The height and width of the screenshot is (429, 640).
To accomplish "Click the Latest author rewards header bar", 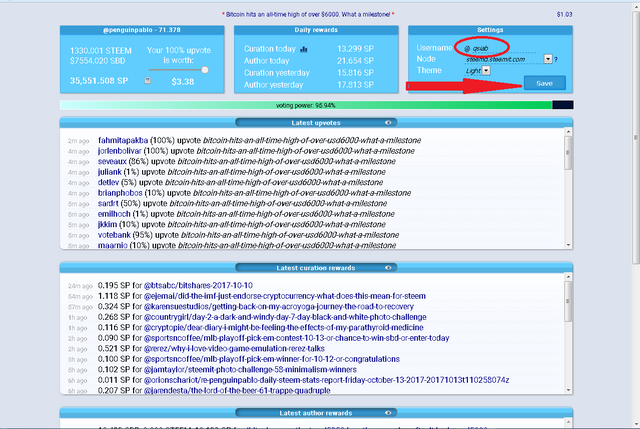I will 316,413.
